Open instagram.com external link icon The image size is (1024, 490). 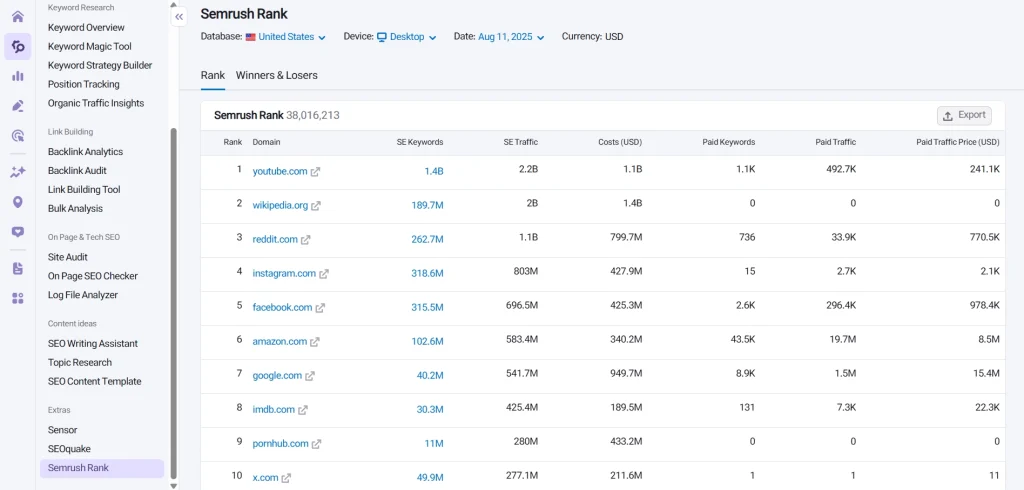tap(324, 274)
